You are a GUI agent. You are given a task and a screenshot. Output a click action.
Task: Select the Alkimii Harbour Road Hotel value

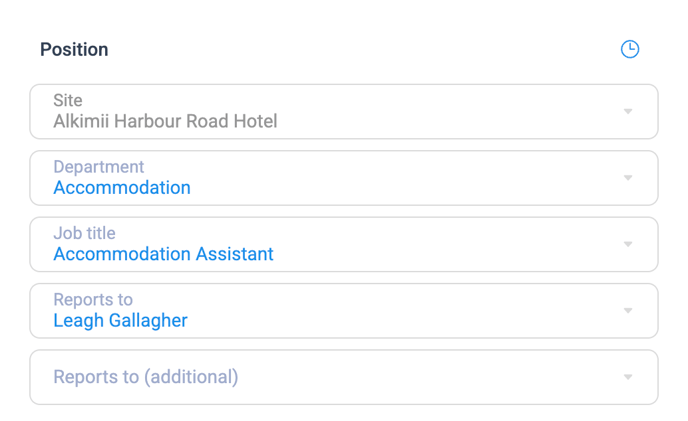pos(165,122)
